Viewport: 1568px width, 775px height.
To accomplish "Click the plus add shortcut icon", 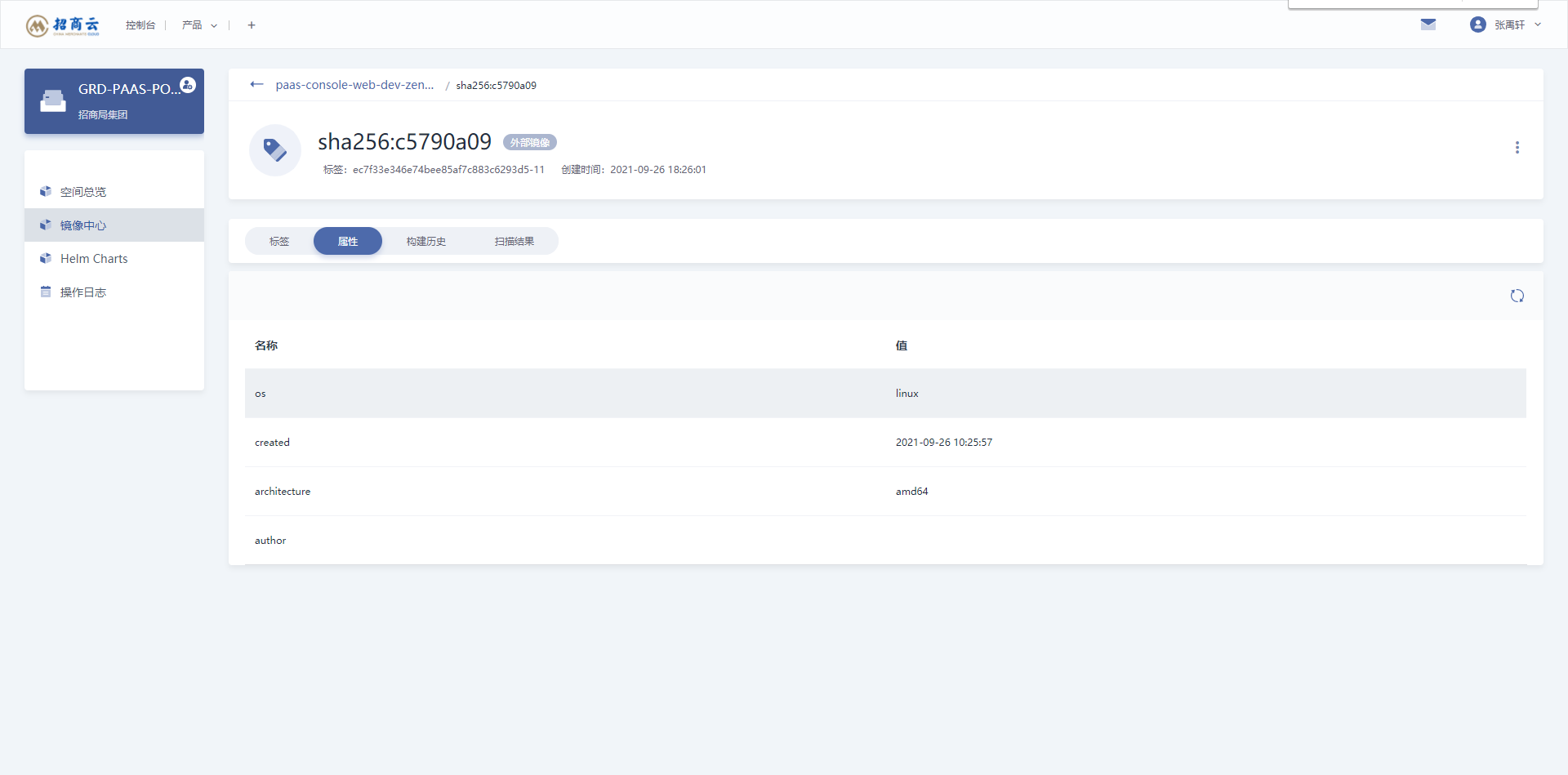I will pos(252,25).
